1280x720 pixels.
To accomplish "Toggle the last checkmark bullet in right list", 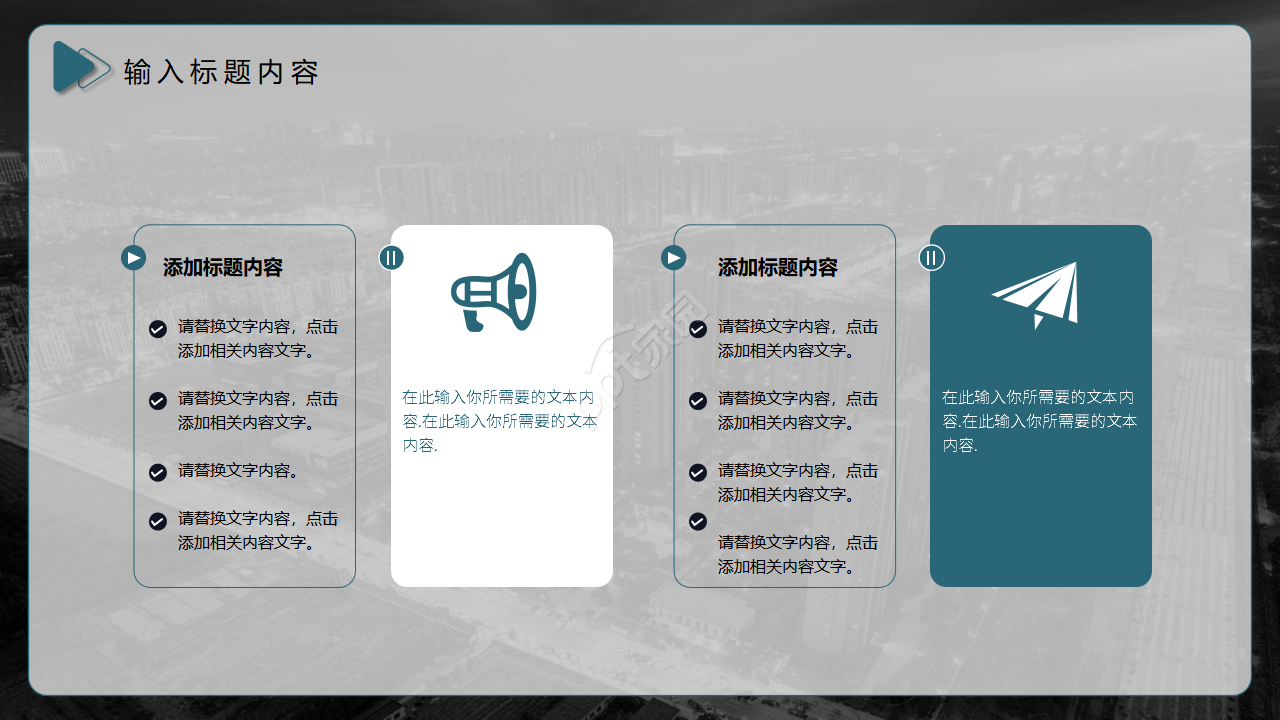I will click(697, 521).
